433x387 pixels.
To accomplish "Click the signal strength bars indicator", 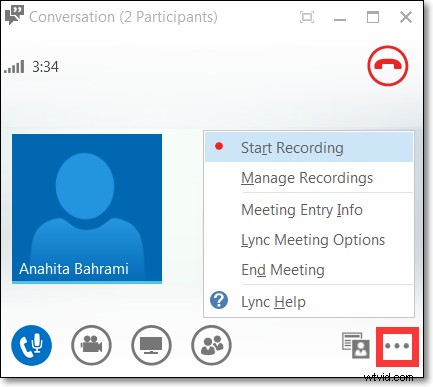I will tap(14, 67).
